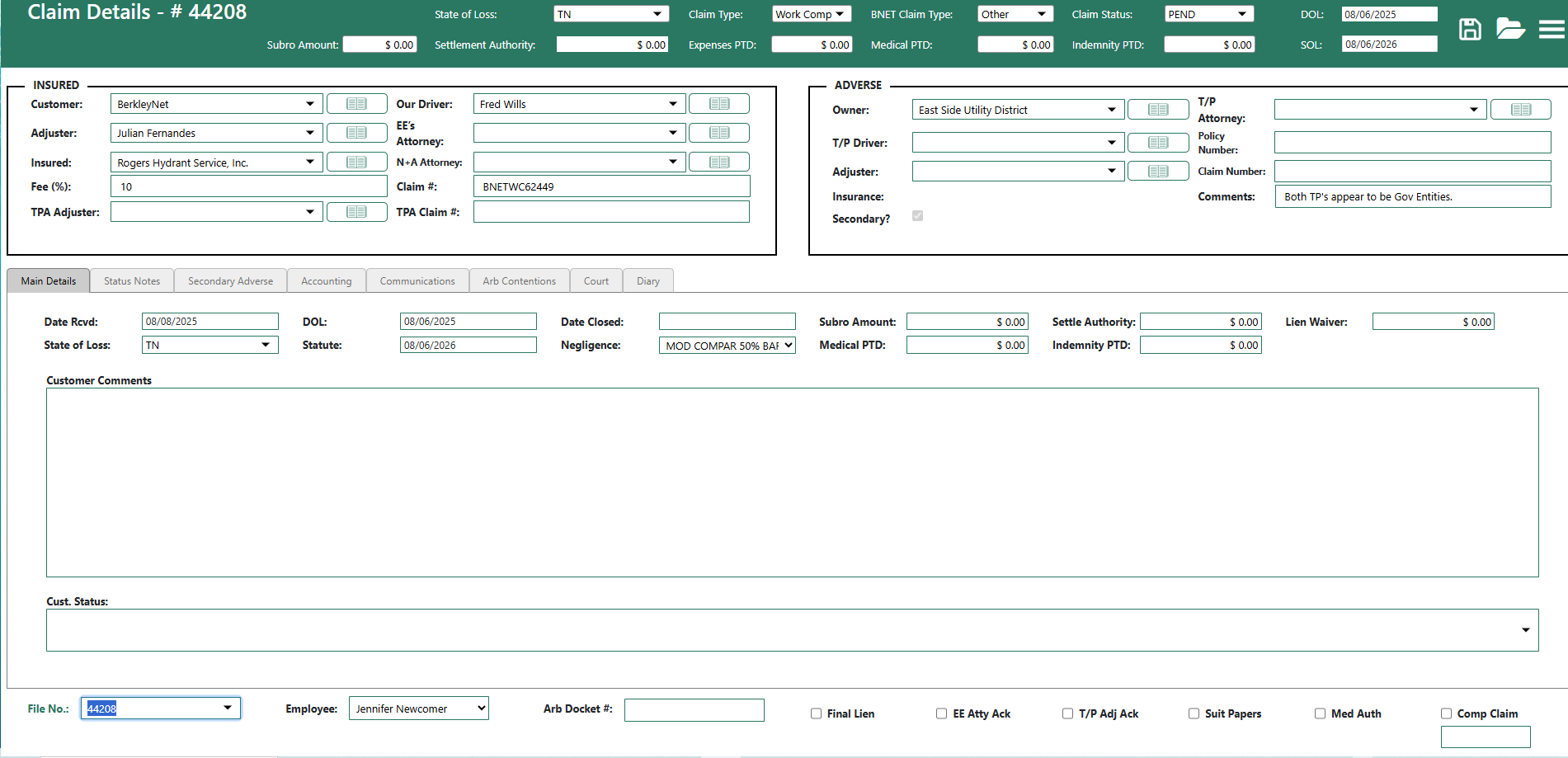Open details card icon for insured Adjuster

tap(356, 133)
